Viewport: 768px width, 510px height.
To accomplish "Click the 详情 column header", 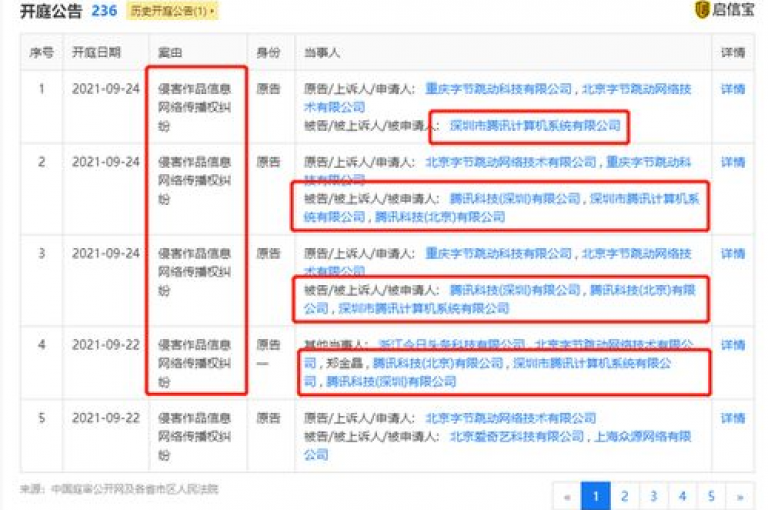I will click(x=733, y=52).
